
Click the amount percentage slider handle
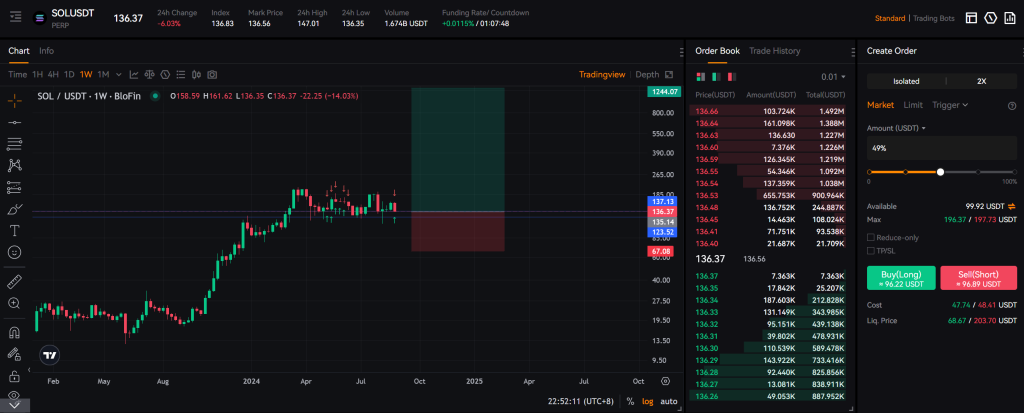tap(940, 172)
